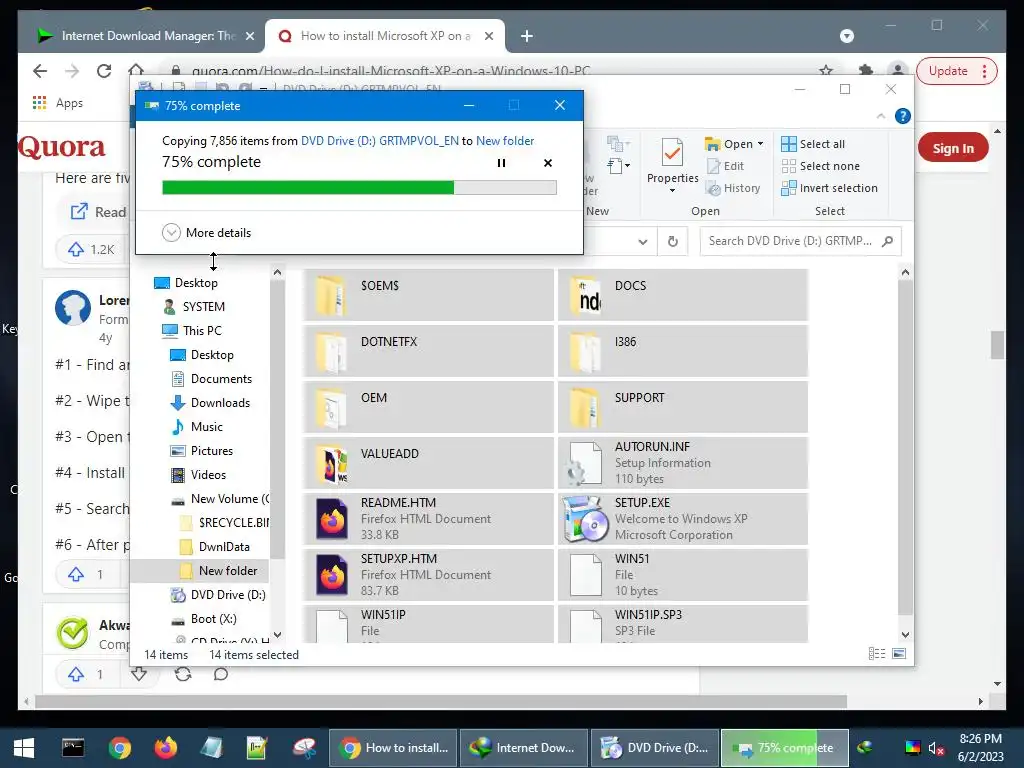
Task: Click the search magnifier icon in Explorer
Action: point(887,241)
